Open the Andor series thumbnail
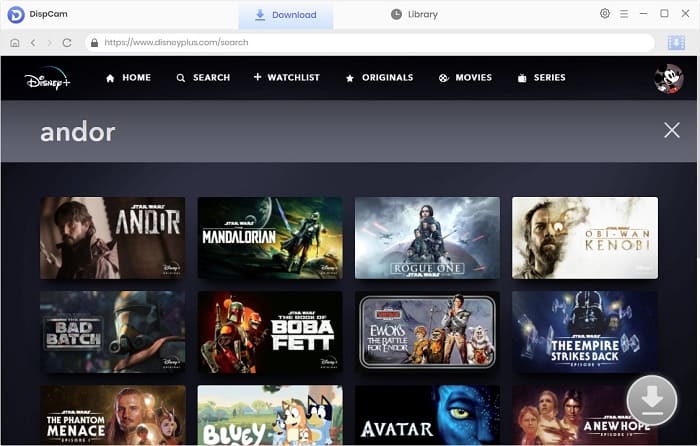Screen dimensions: 700x446 pos(112,238)
